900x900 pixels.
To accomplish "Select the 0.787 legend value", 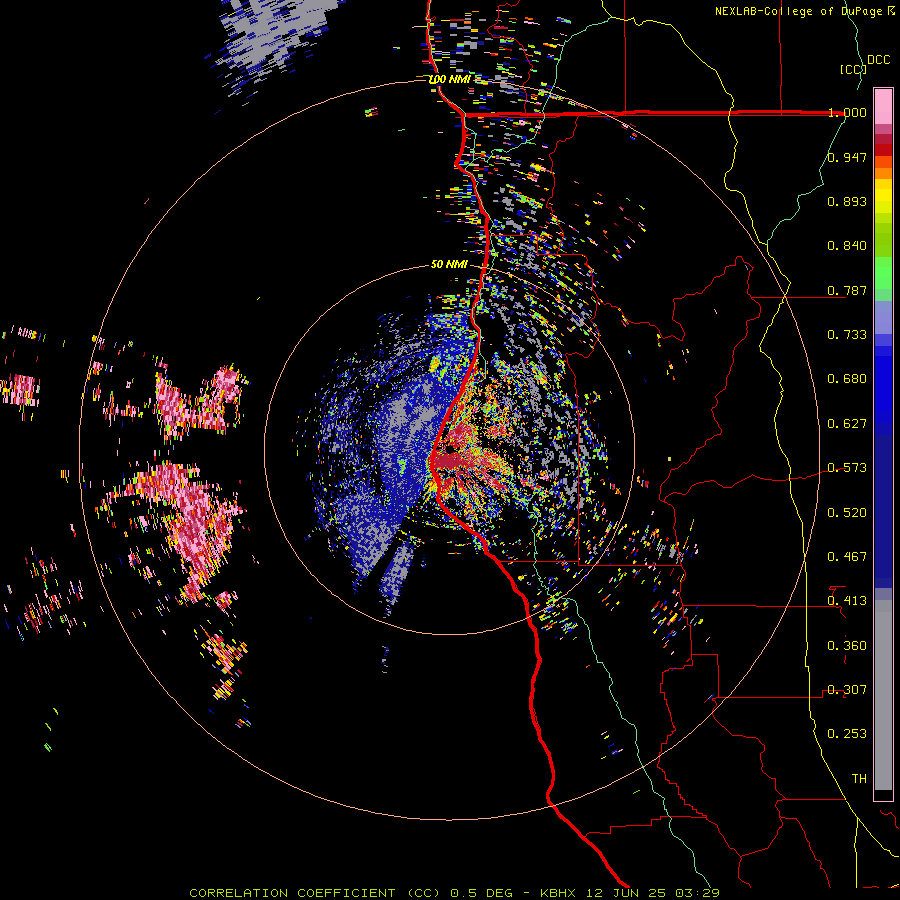I will pyautogui.click(x=847, y=290).
